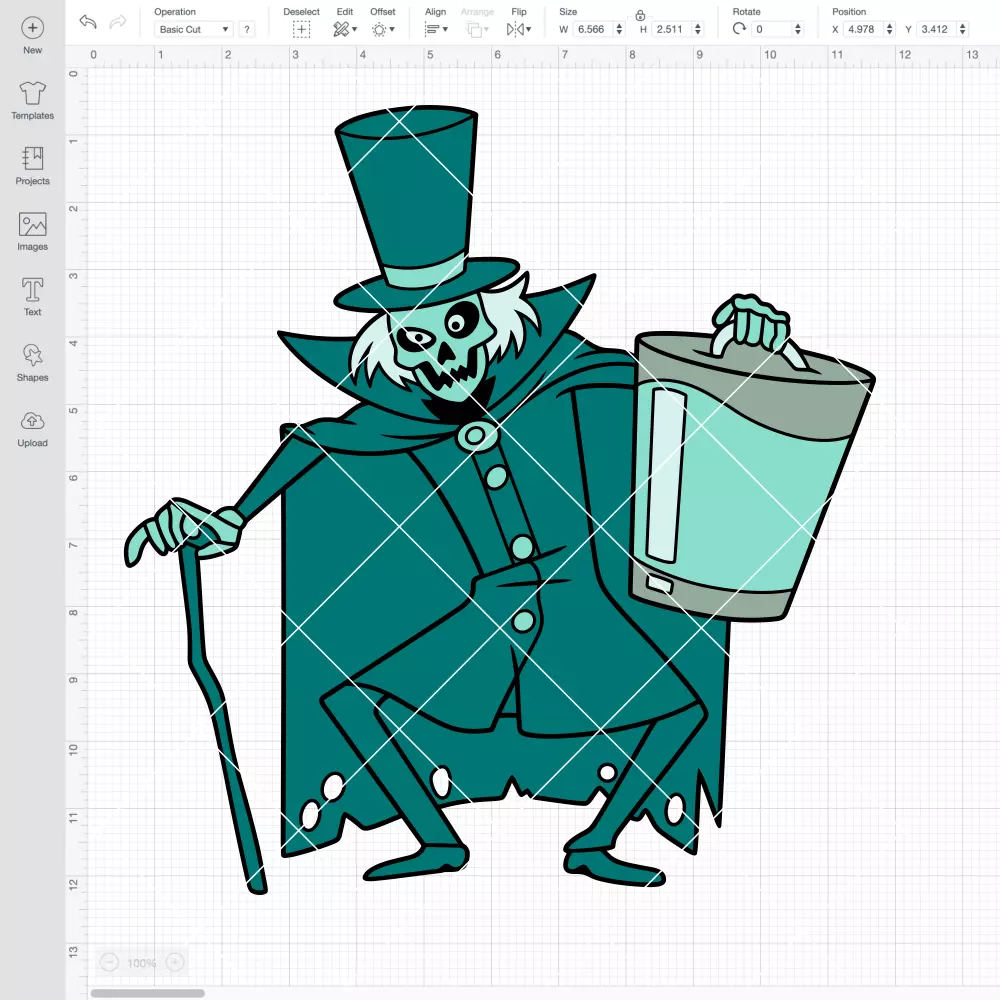Adjust the Position X stepper arrows
This screenshot has width=1000, height=1000.
coord(890,29)
